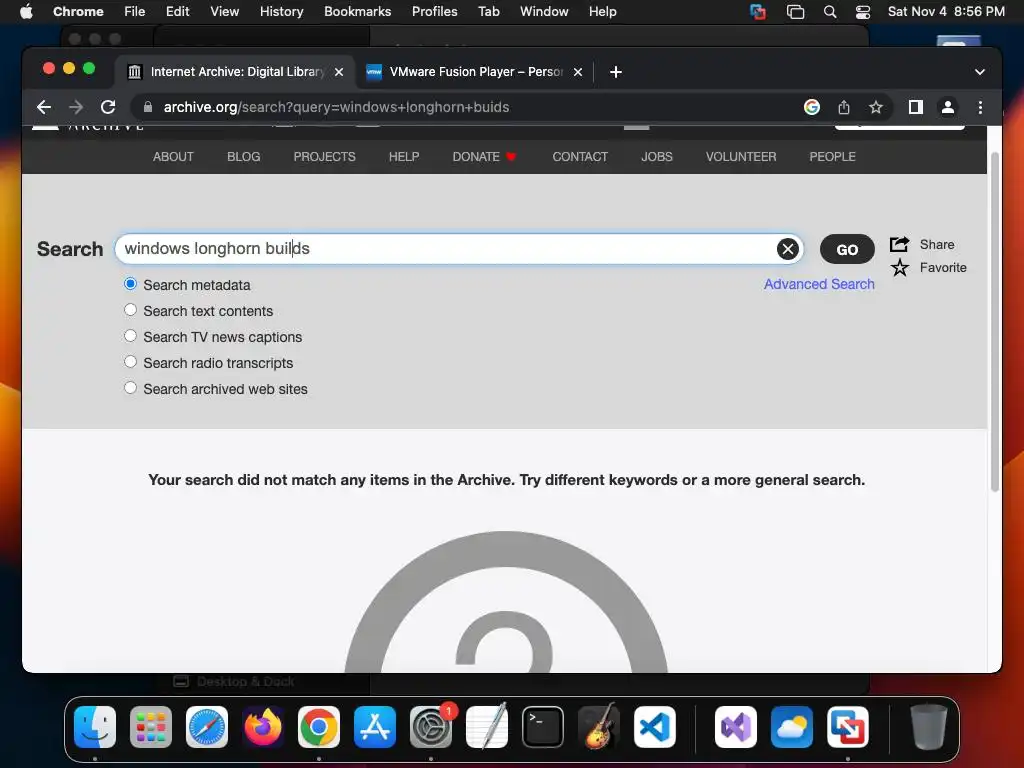Reload the archive.org page
Viewport: 1024px width, 768px height.
(x=108, y=107)
